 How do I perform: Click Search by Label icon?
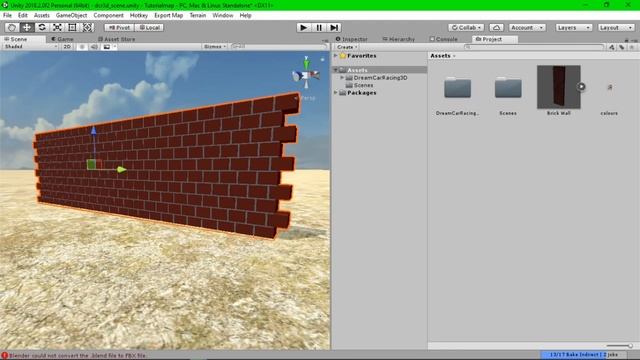point(622,47)
